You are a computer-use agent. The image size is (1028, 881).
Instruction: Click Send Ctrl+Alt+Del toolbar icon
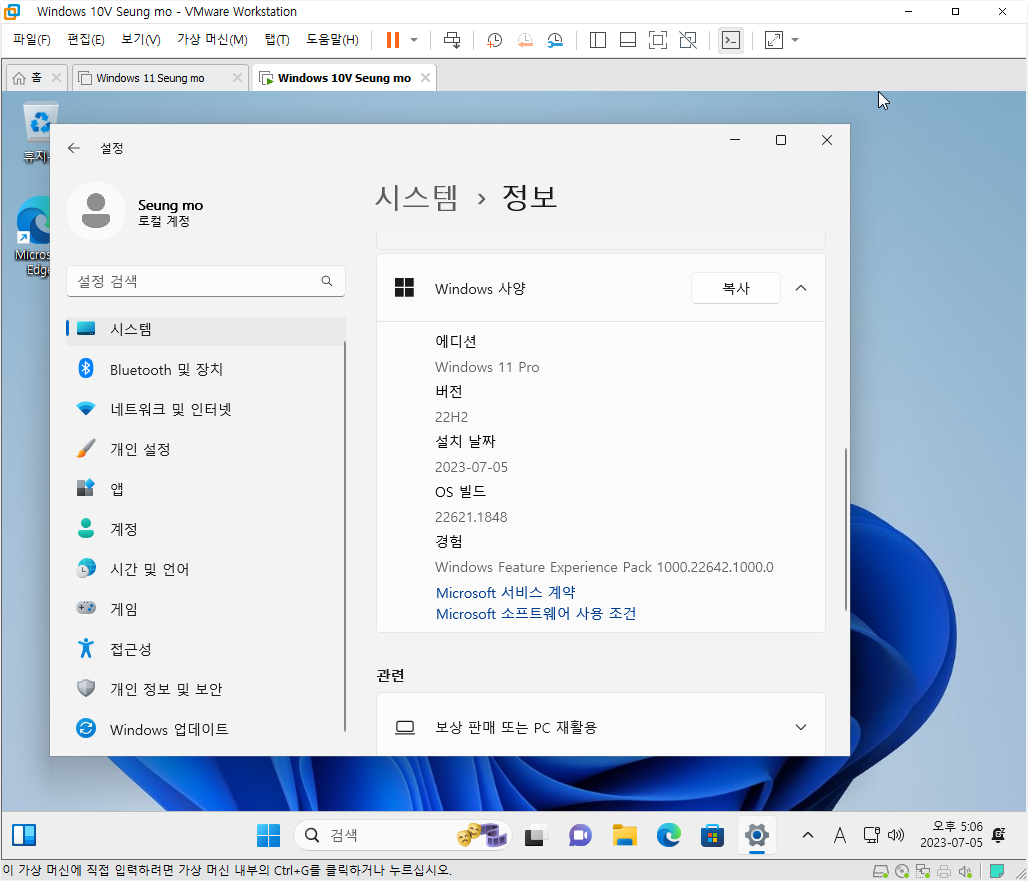coord(452,40)
